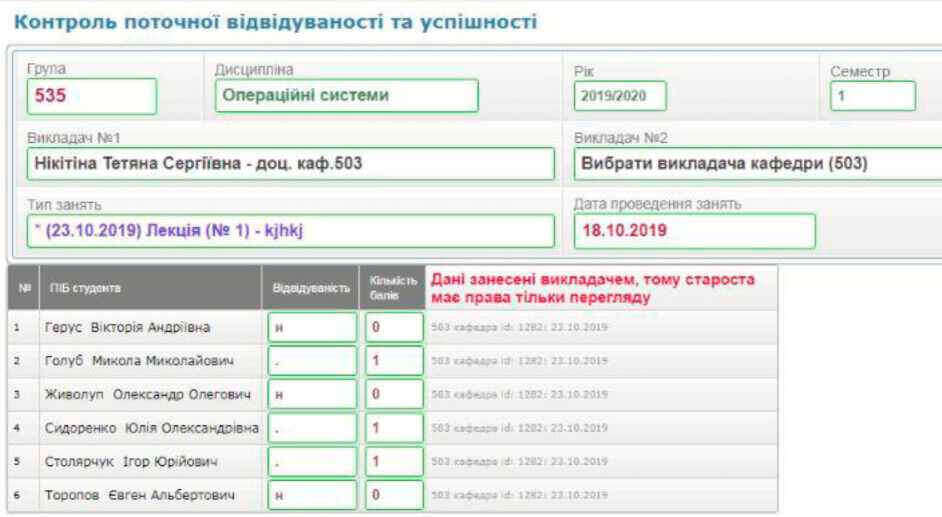Click attendance field for Герус Вікторія Андріївна
The width and height of the screenshot is (942, 517).
click(311, 327)
